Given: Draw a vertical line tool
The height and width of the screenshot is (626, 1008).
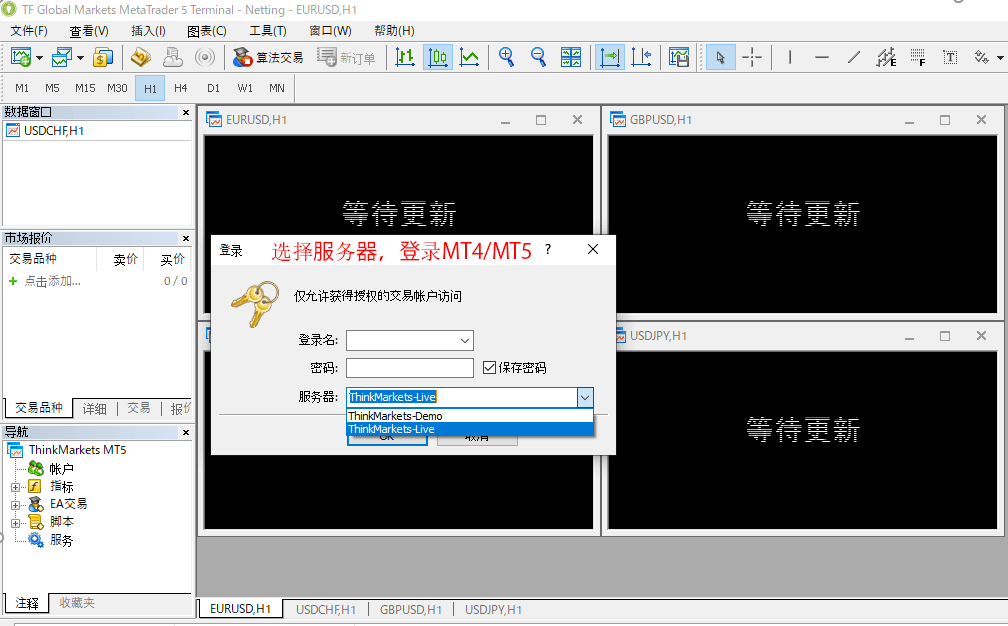Looking at the screenshot, I should pos(789,57).
